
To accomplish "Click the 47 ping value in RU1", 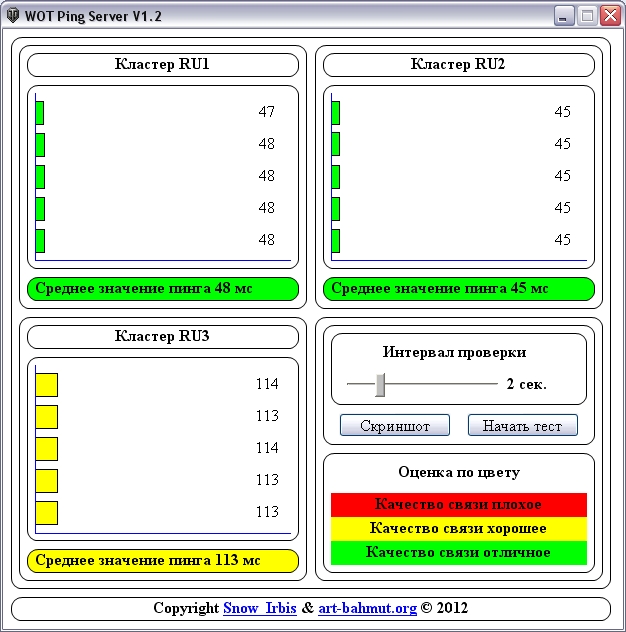I will pos(266,112).
